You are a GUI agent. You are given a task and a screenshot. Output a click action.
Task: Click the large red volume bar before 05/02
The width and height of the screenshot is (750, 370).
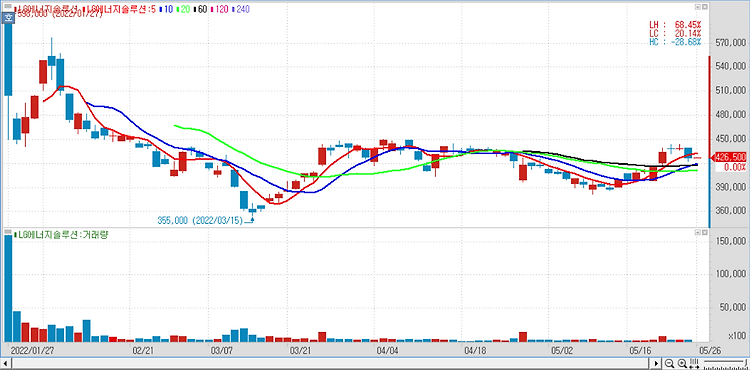[523, 337]
